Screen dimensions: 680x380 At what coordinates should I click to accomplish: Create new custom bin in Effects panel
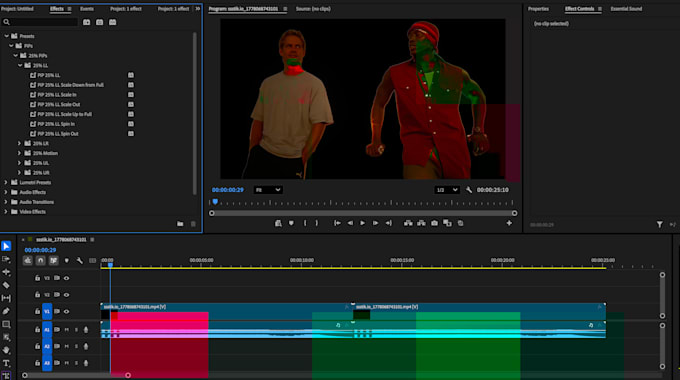180,224
